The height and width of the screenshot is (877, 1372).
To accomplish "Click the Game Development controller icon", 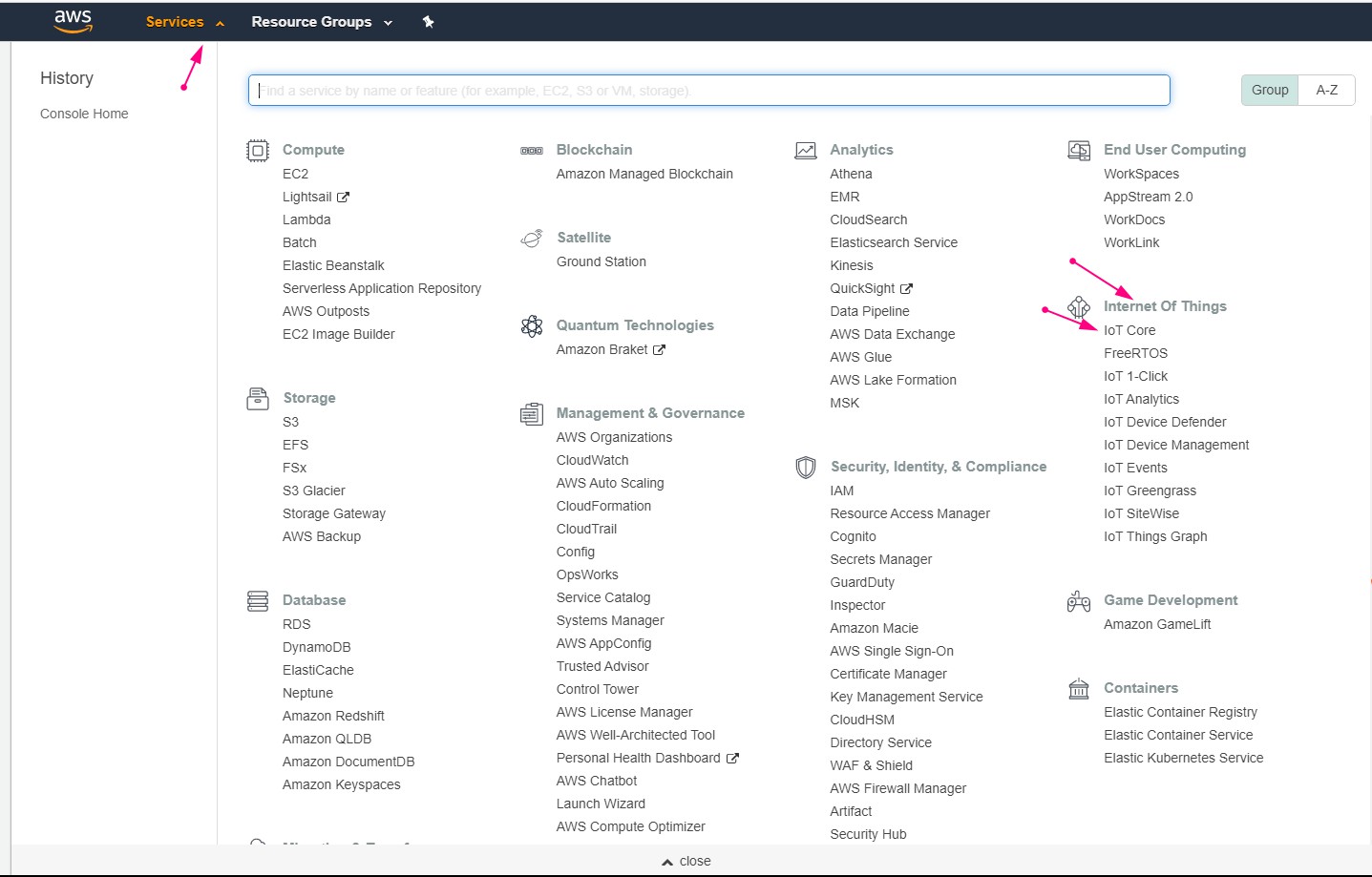I will tap(1079, 601).
